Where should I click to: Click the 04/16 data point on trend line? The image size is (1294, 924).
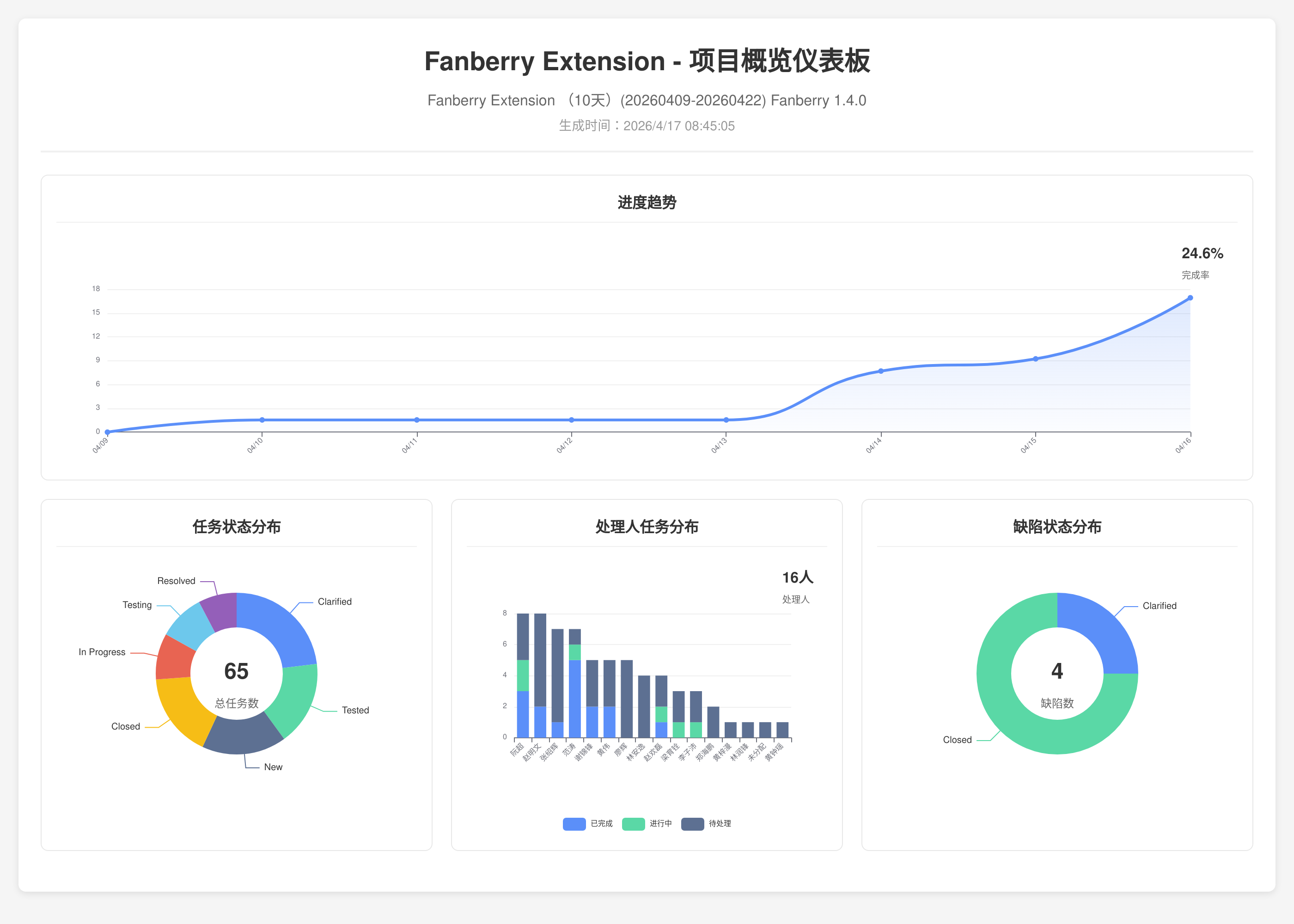(1190, 298)
